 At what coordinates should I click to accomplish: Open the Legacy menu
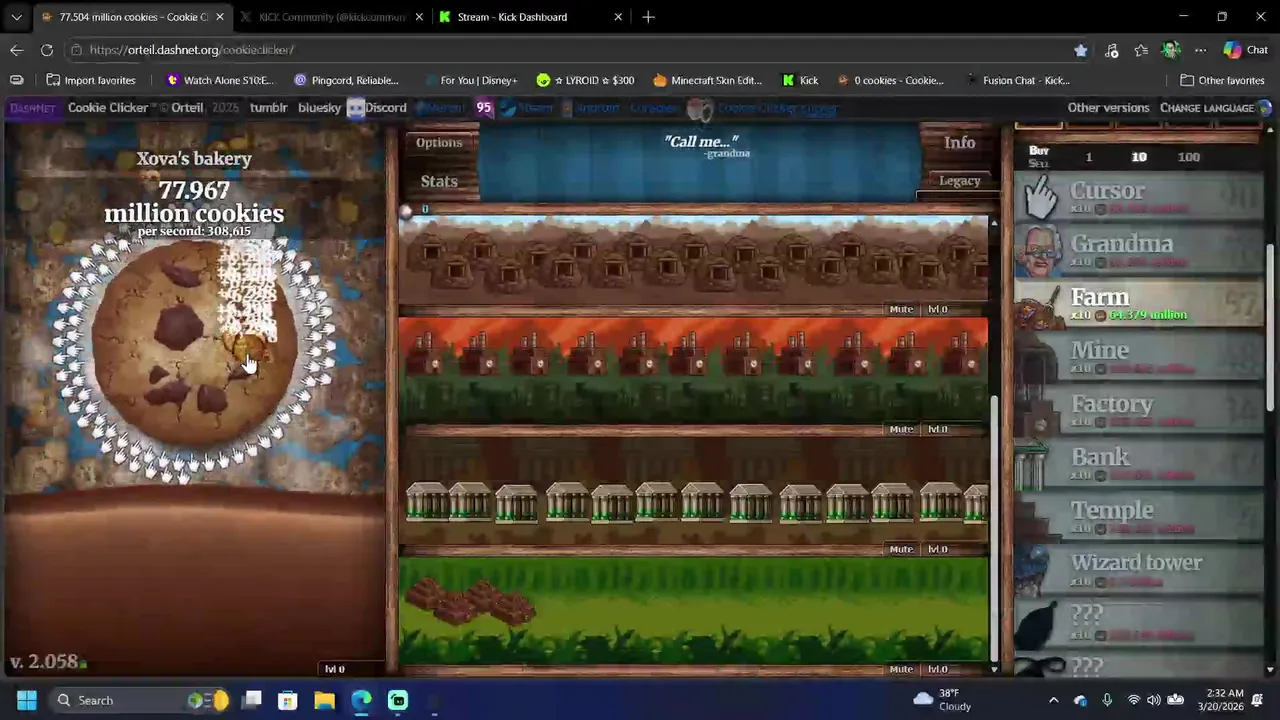(959, 181)
